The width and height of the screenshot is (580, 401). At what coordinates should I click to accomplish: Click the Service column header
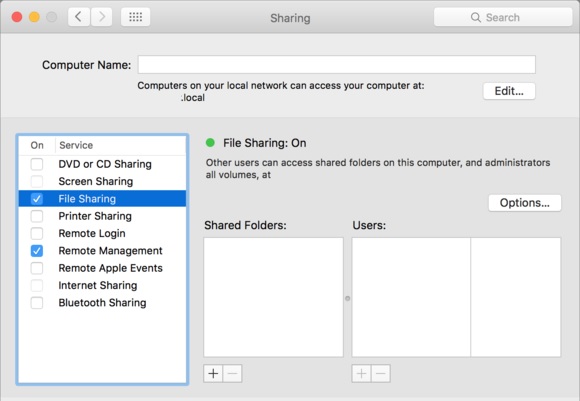pyautogui.click(x=121, y=145)
